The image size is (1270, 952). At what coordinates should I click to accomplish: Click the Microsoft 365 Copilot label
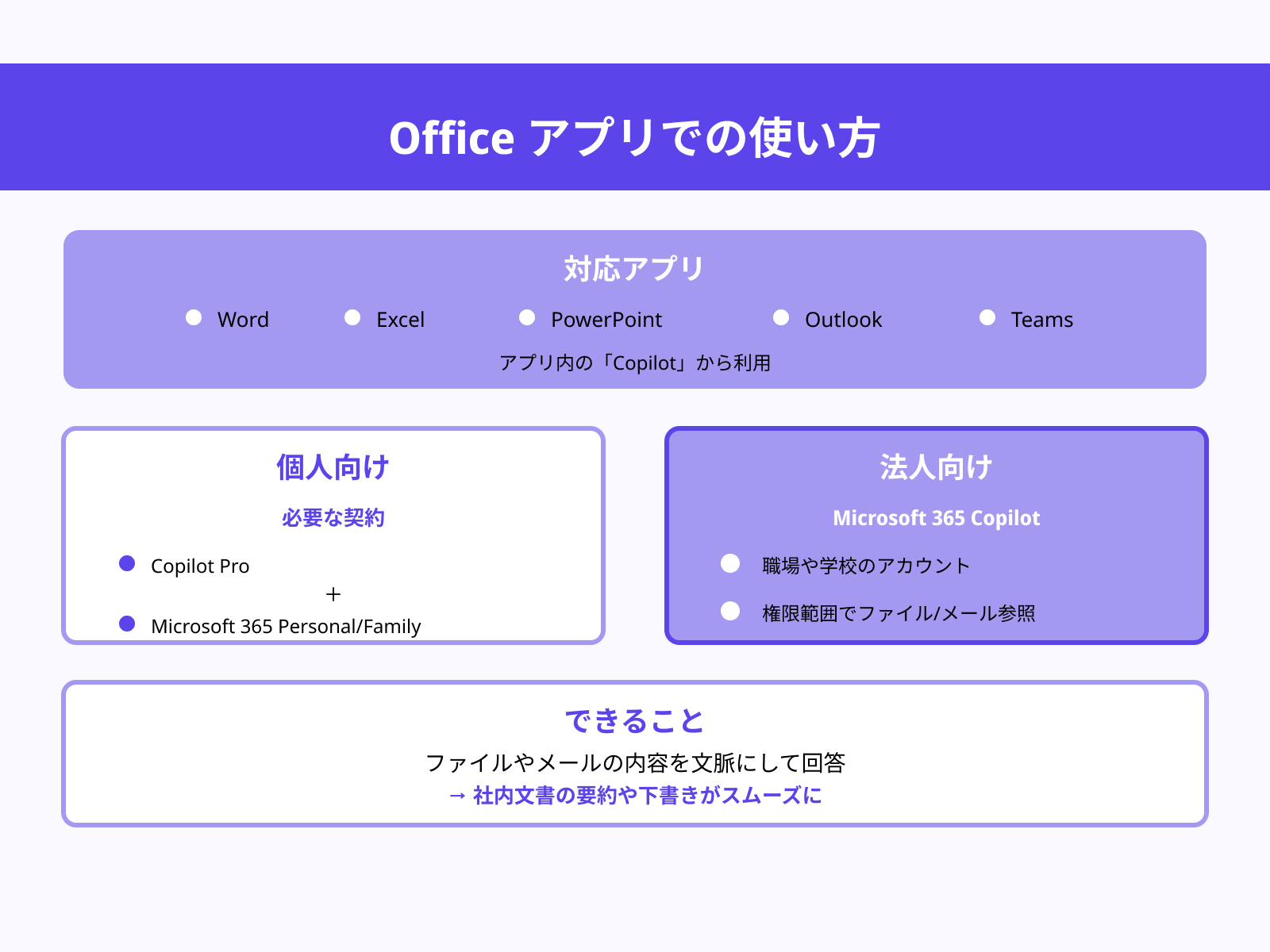pyautogui.click(x=937, y=518)
